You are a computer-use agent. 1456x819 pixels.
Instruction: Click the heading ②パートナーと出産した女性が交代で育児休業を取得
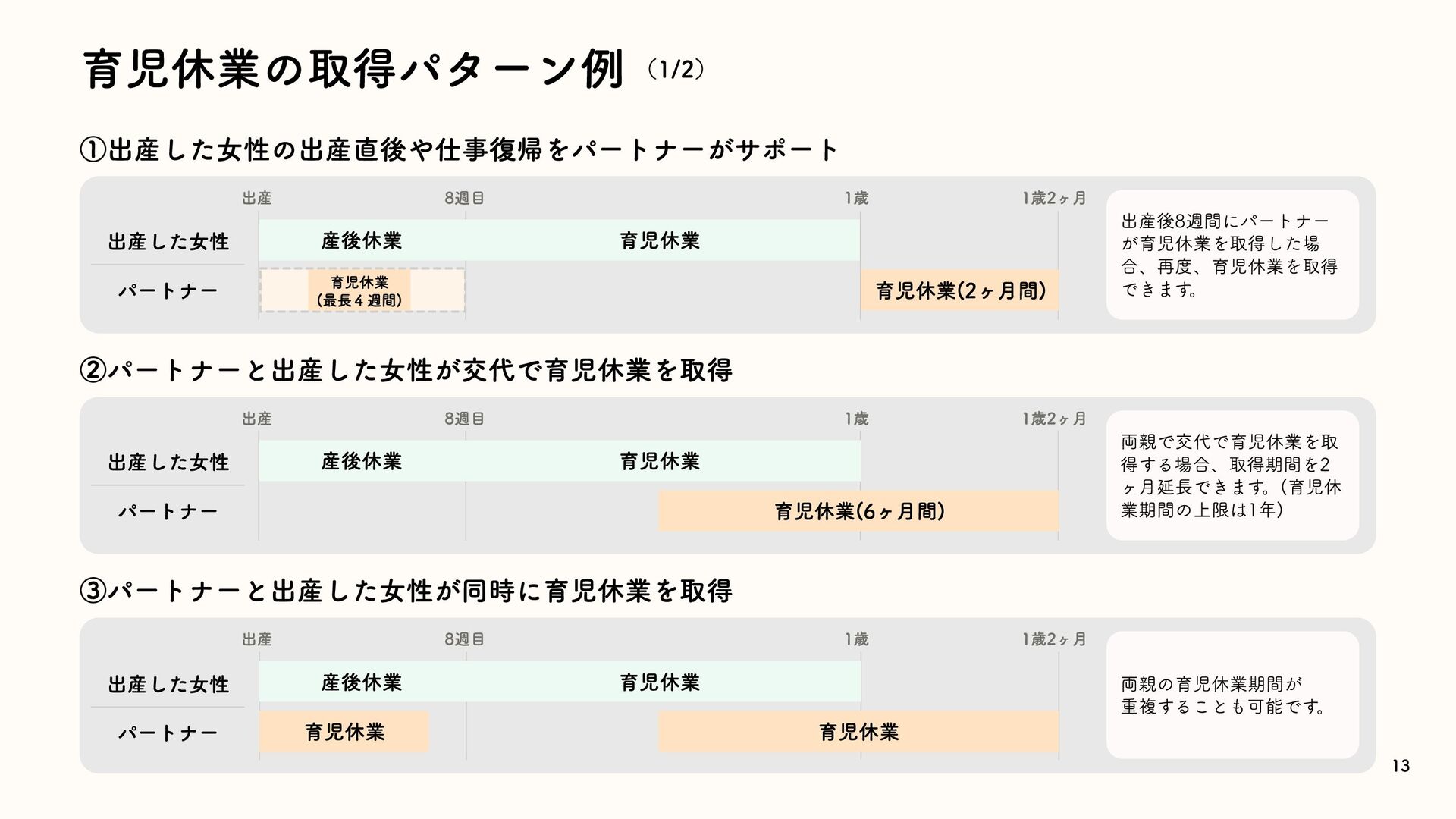406,370
